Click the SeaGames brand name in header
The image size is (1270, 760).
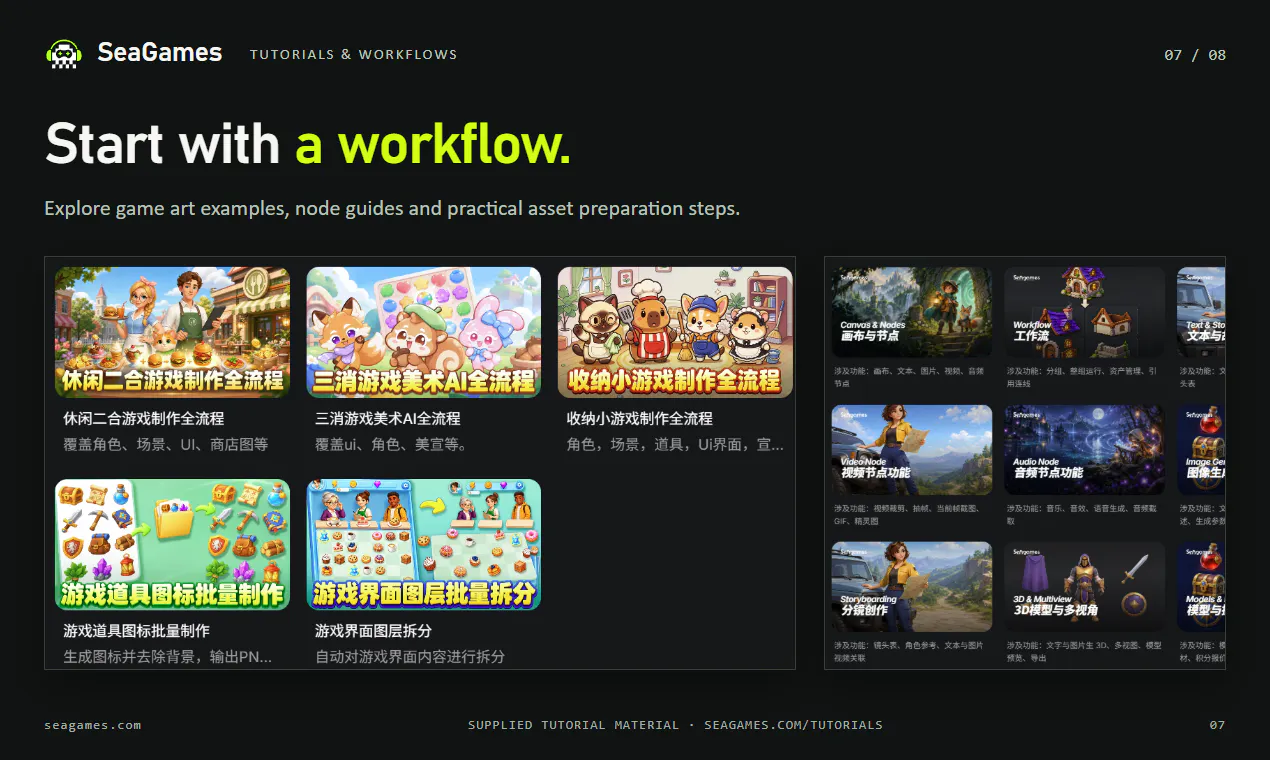(x=160, y=53)
